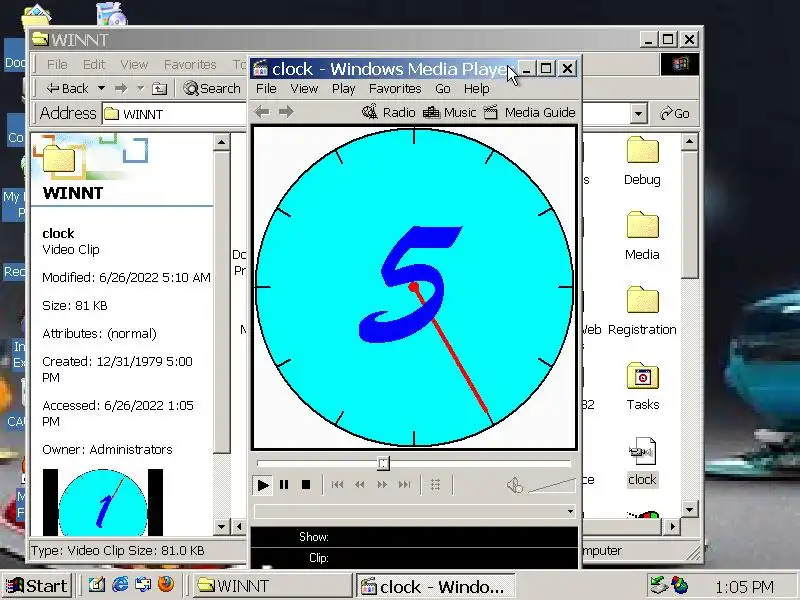The image size is (800, 600).
Task: Open File menu in WINNT Explorer window
Action: click(57, 65)
